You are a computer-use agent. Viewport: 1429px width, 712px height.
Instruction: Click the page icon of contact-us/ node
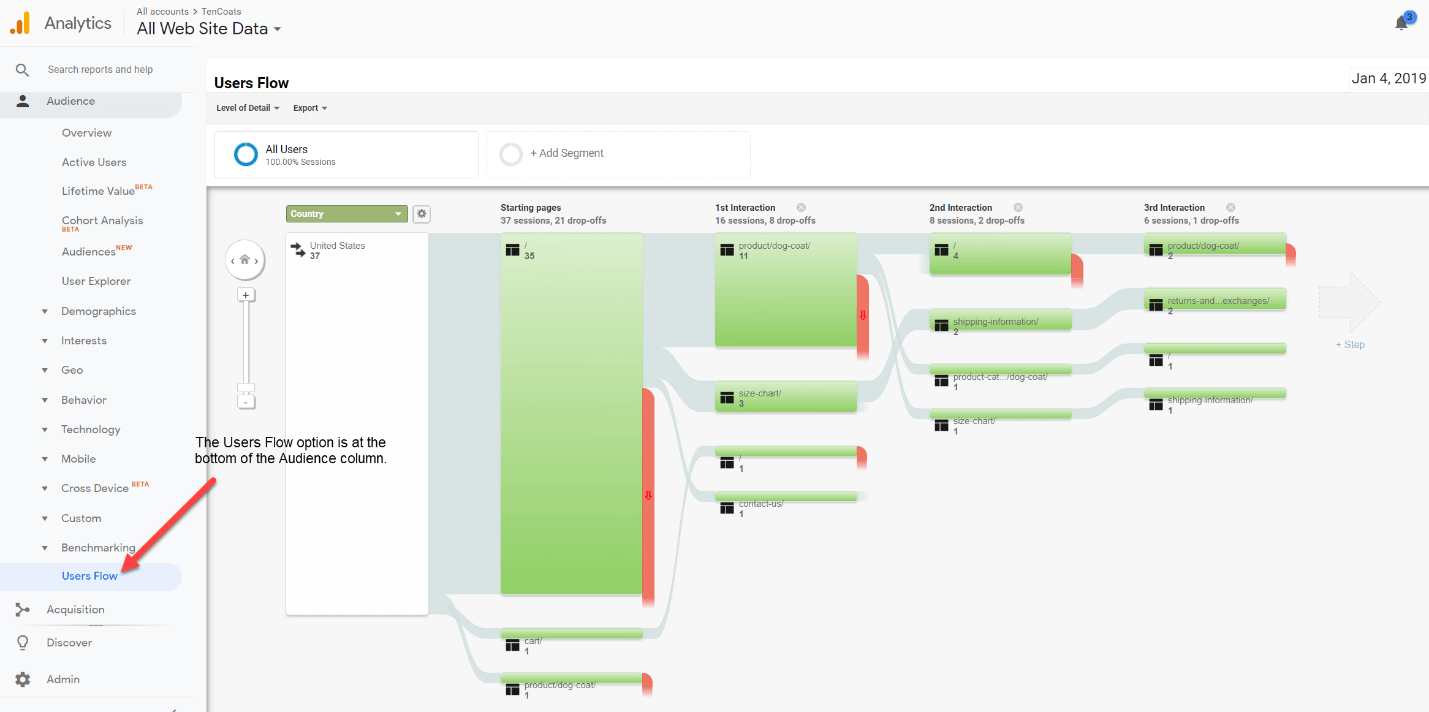point(727,508)
